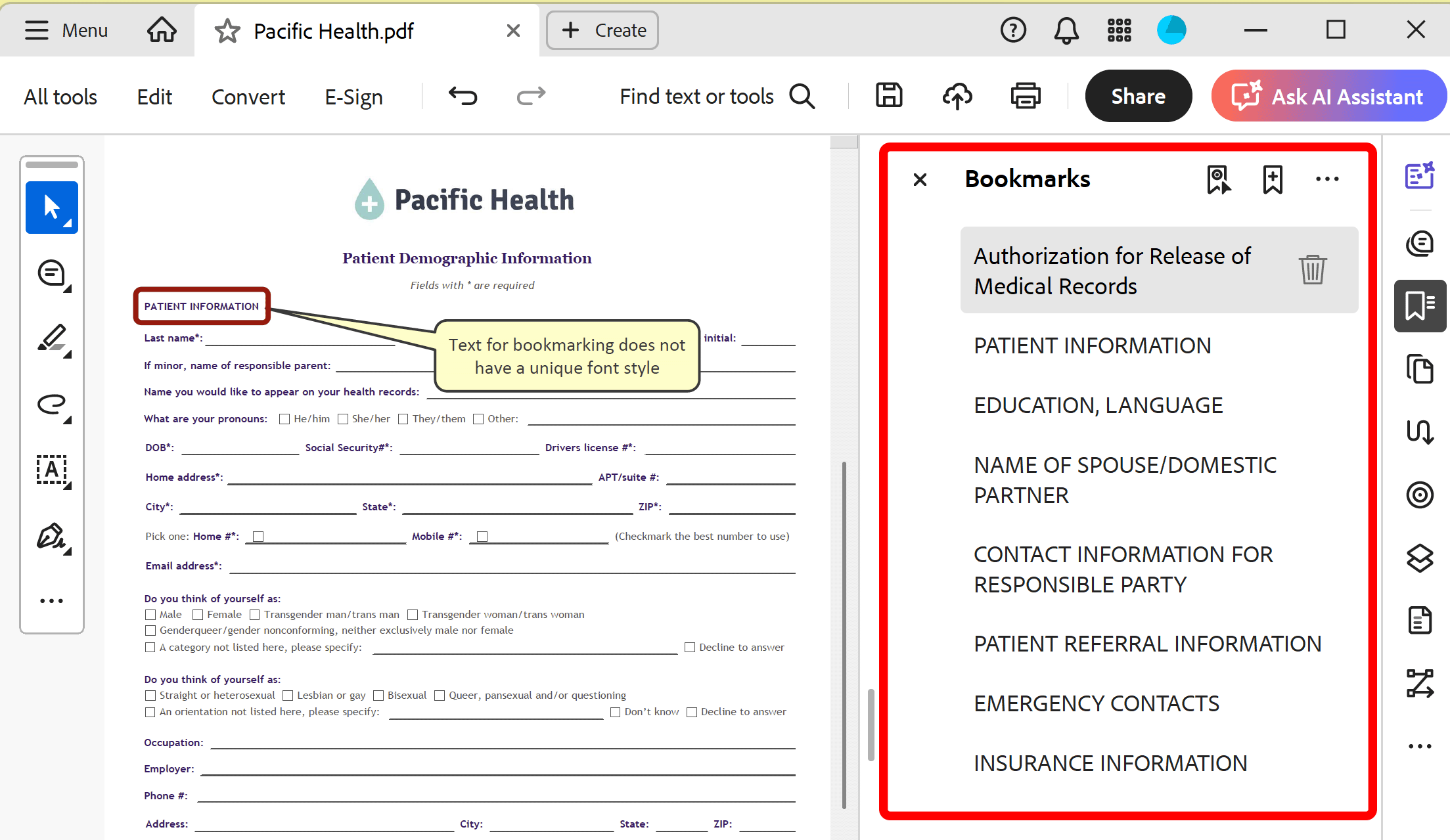Open the Convert tab

[x=248, y=97]
